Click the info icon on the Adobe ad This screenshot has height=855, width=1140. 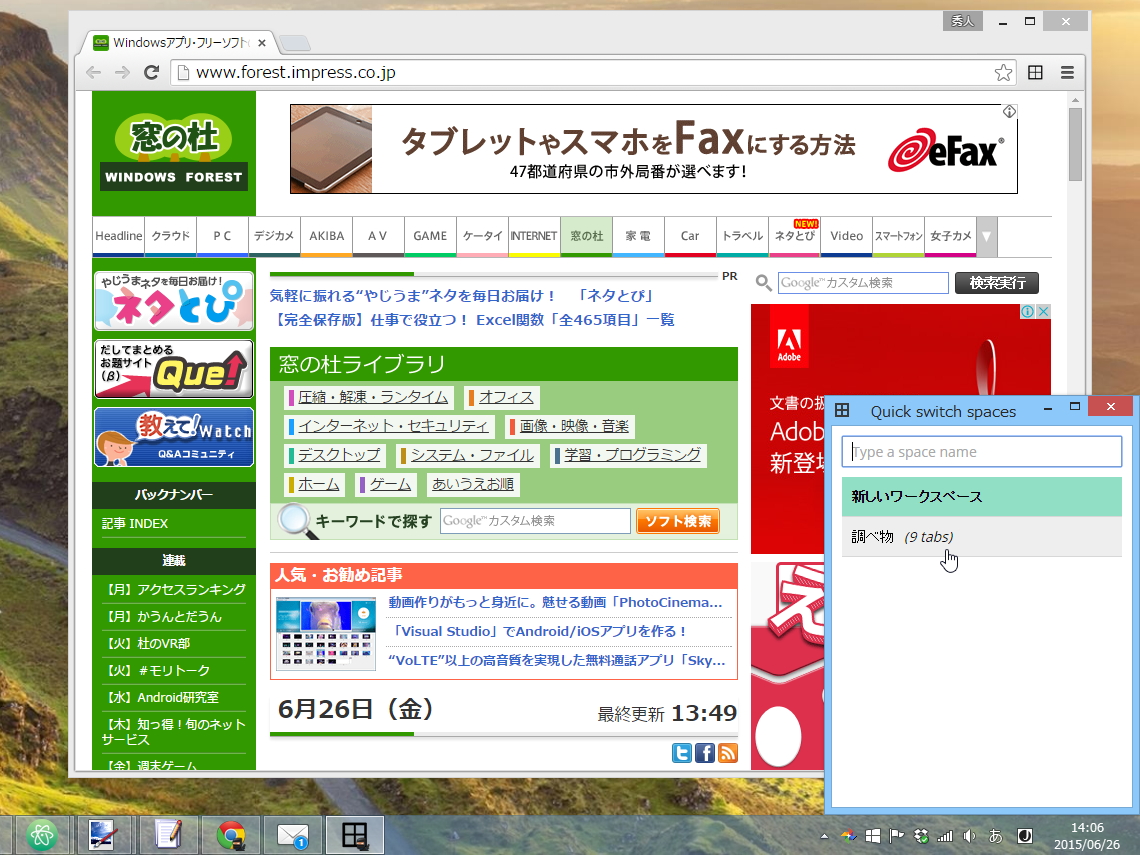point(1028,311)
